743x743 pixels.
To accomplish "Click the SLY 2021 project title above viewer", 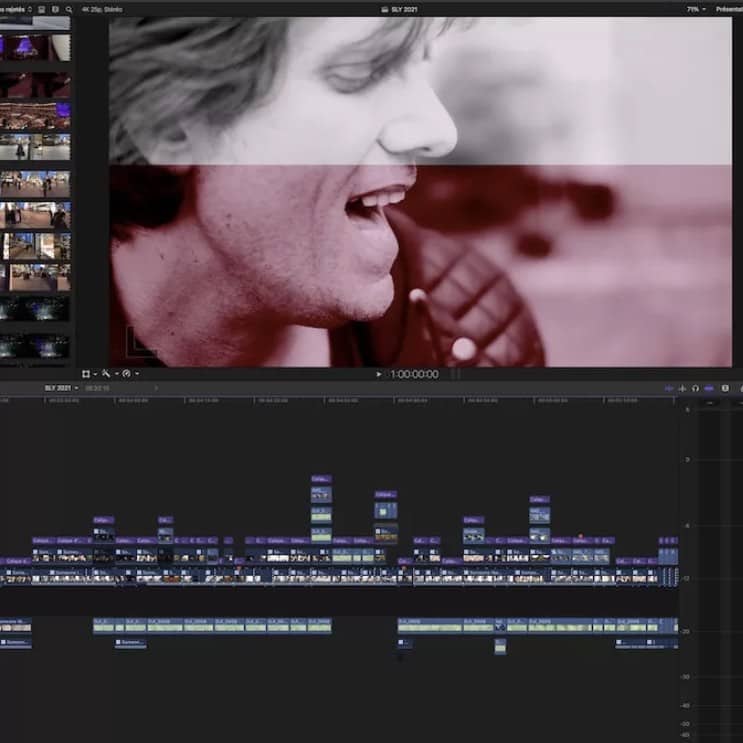I will point(404,9).
